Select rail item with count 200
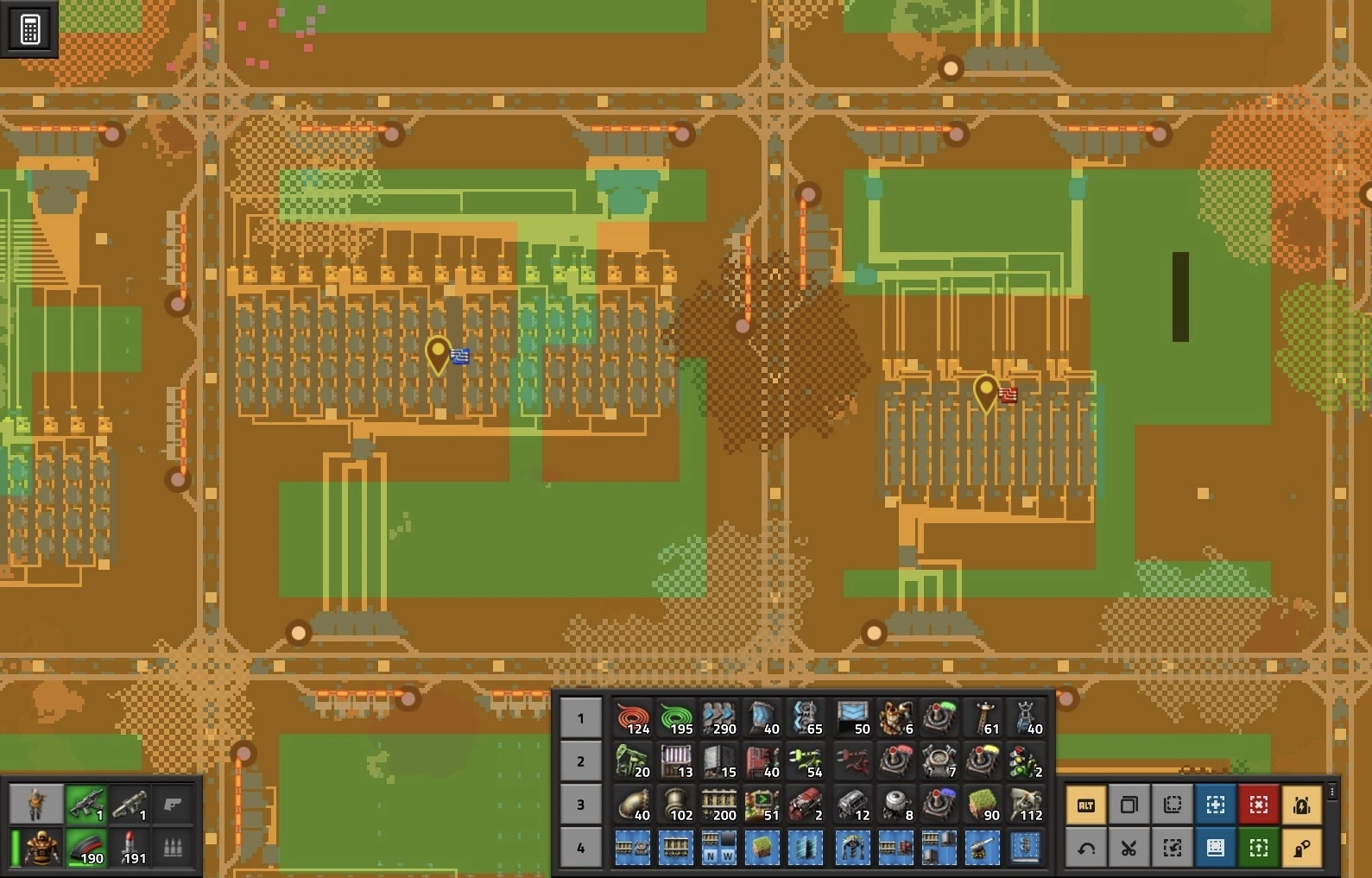The width and height of the screenshot is (1372, 878). click(719, 805)
